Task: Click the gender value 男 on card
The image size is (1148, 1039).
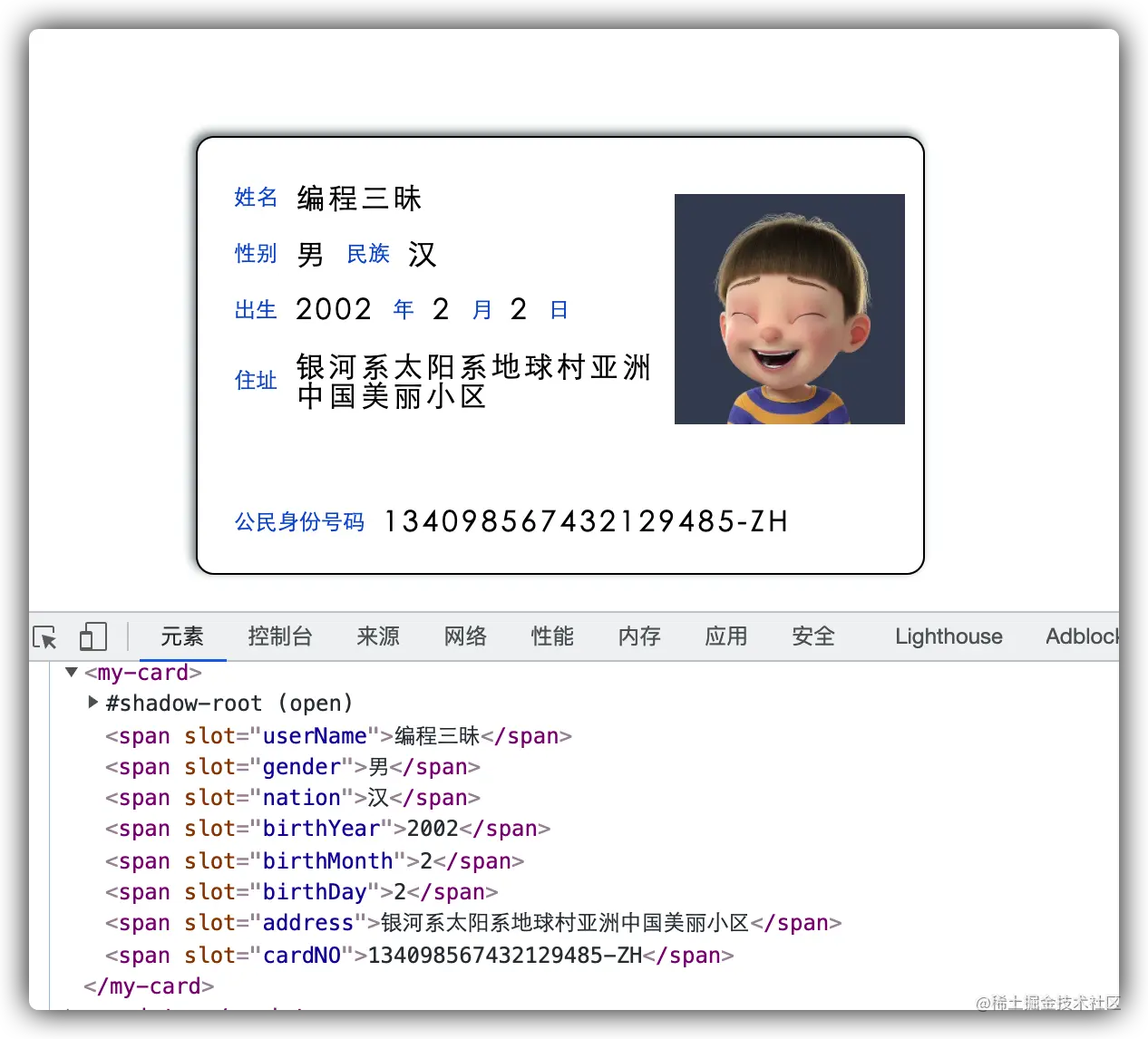Action: 310,255
